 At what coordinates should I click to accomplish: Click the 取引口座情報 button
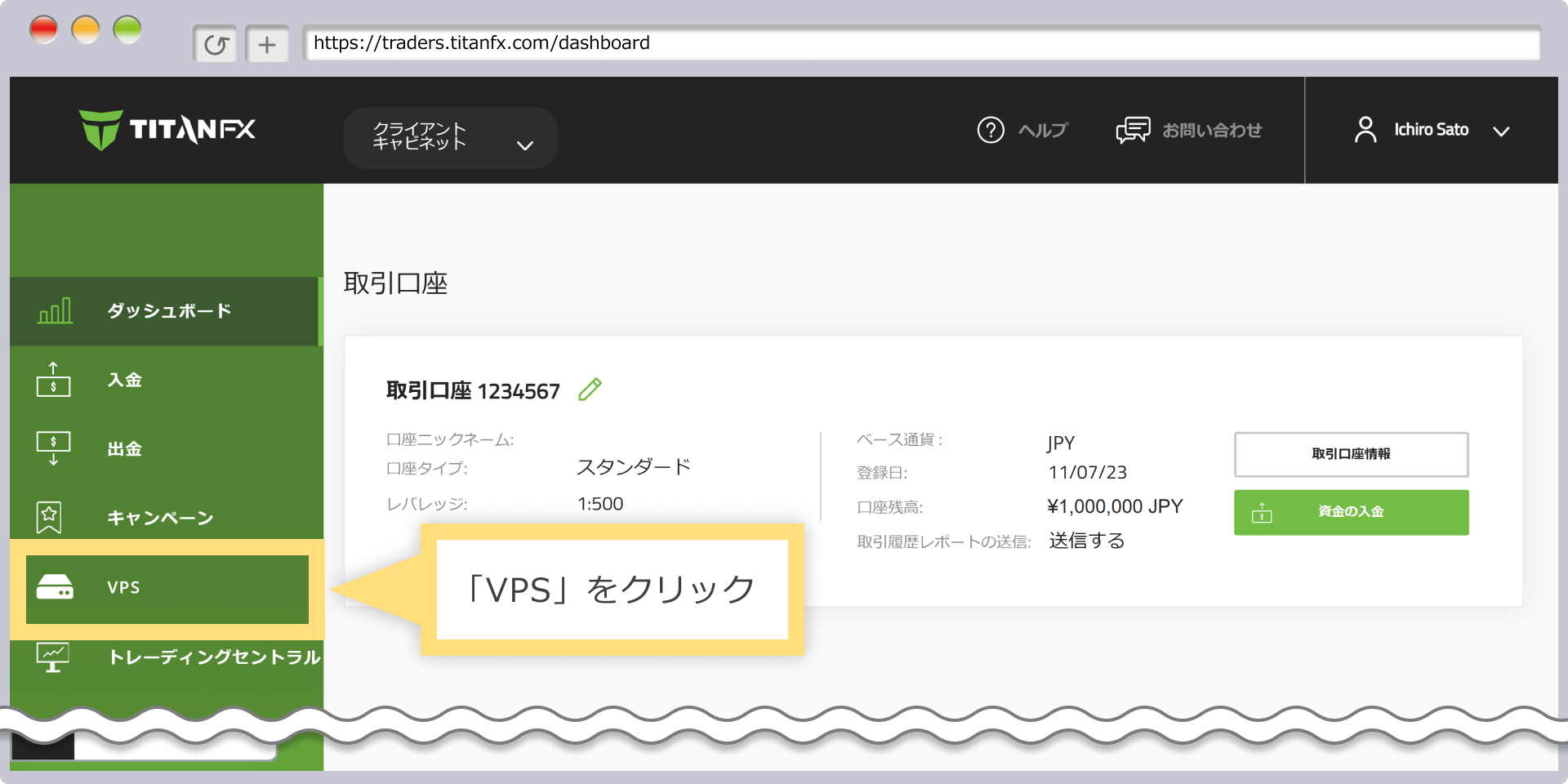(1351, 454)
